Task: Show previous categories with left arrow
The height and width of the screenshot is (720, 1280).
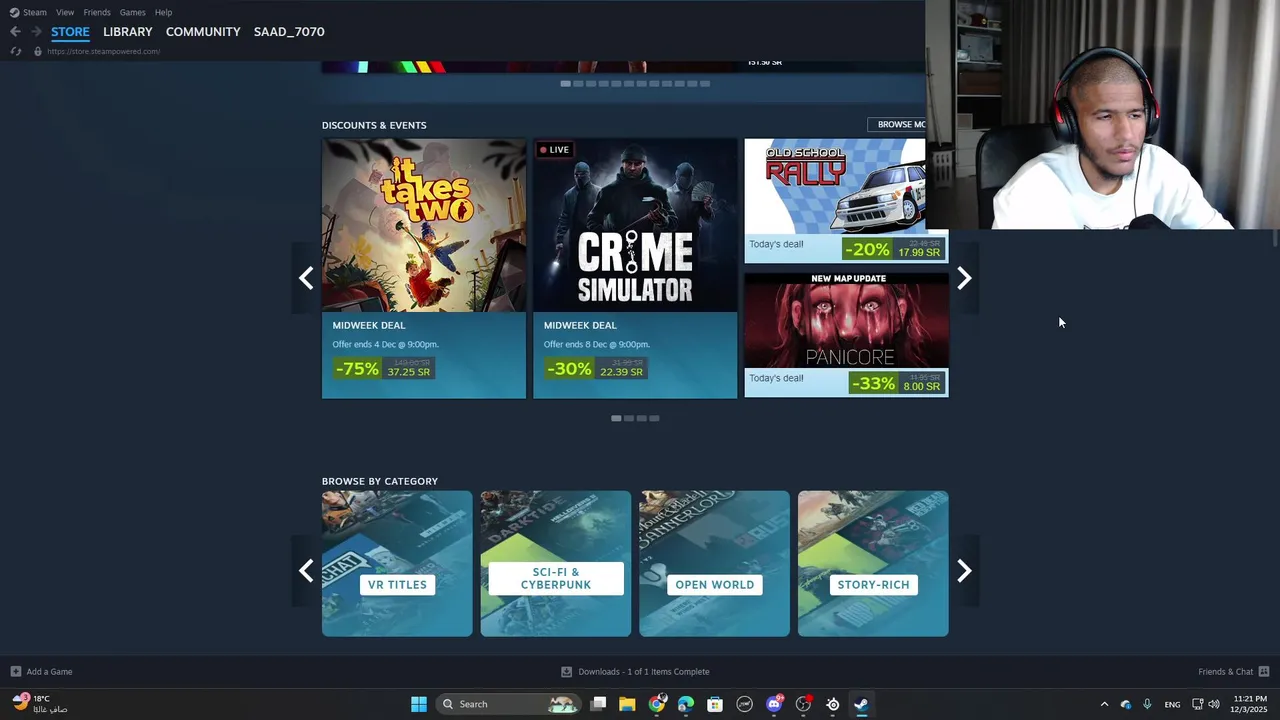Action: click(x=306, y=571)
